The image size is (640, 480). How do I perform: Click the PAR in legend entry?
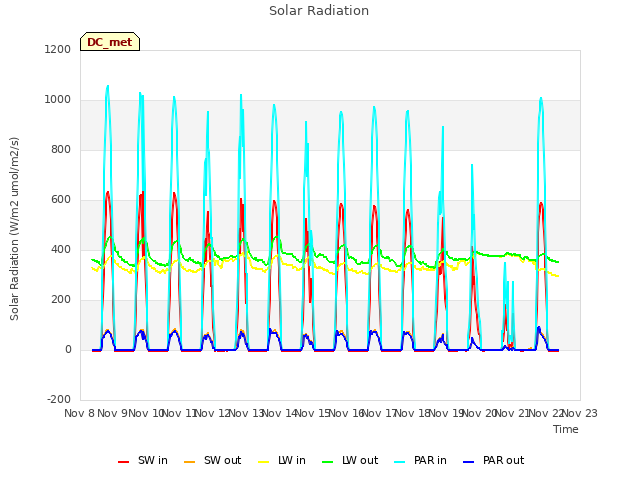[421, 460]
